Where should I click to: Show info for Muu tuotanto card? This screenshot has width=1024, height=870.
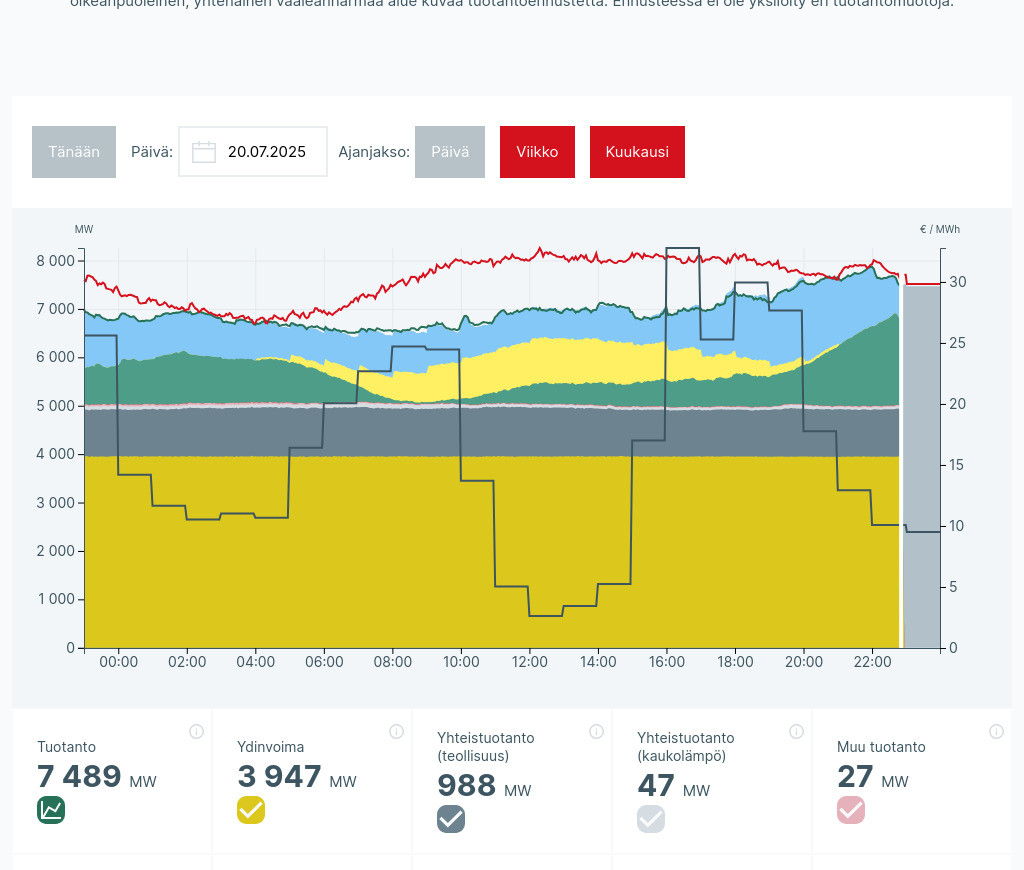(x=996, y=731)
